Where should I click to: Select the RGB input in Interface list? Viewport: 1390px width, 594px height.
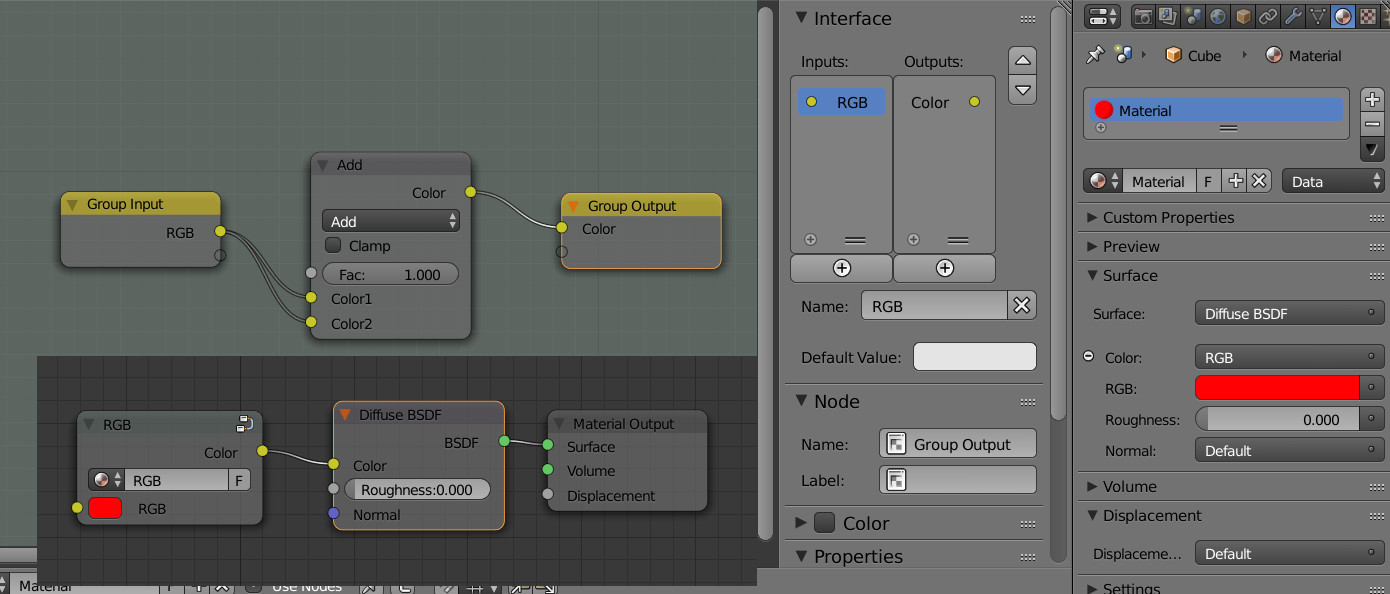[841, 102]
